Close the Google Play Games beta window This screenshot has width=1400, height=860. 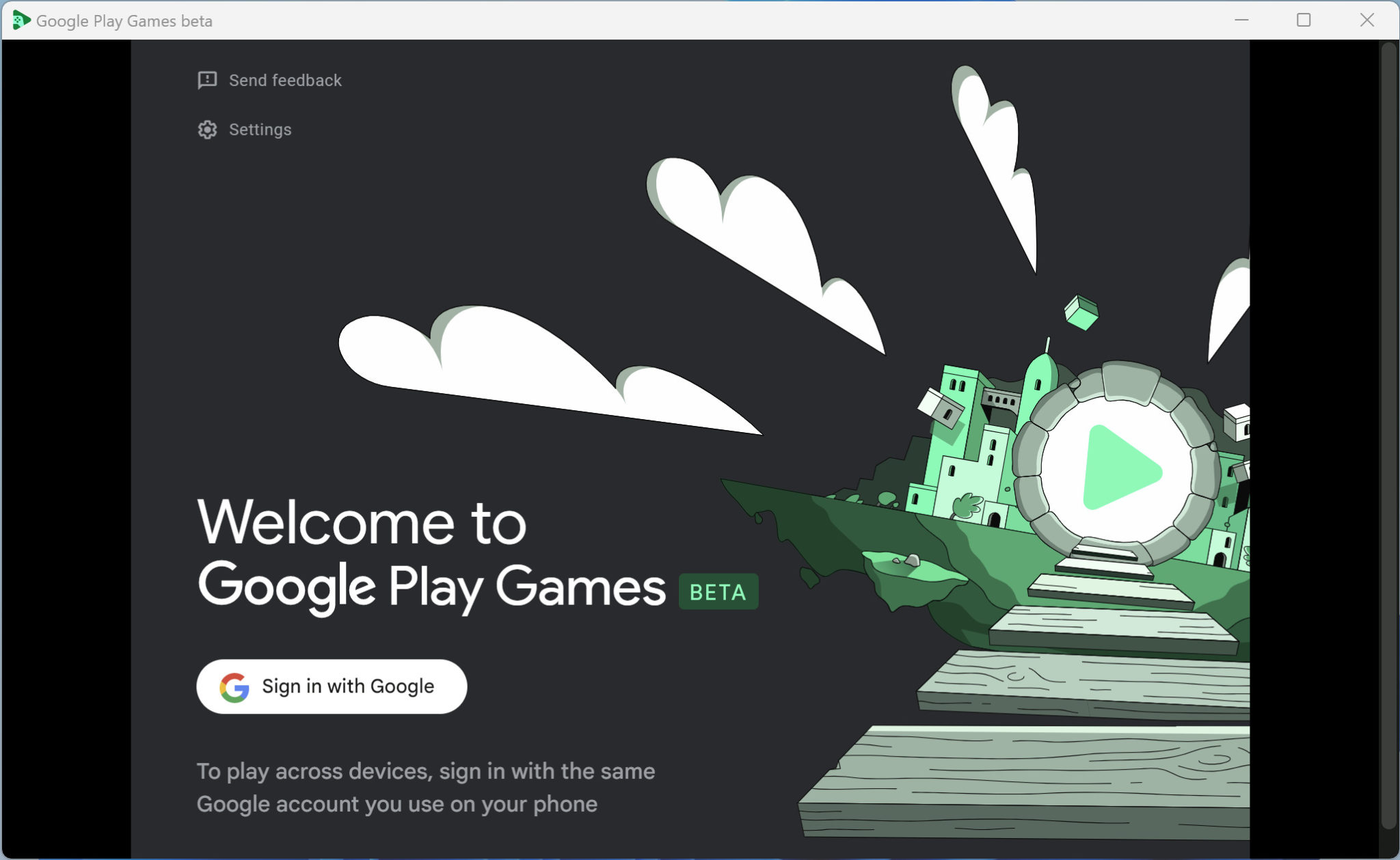1367,21
